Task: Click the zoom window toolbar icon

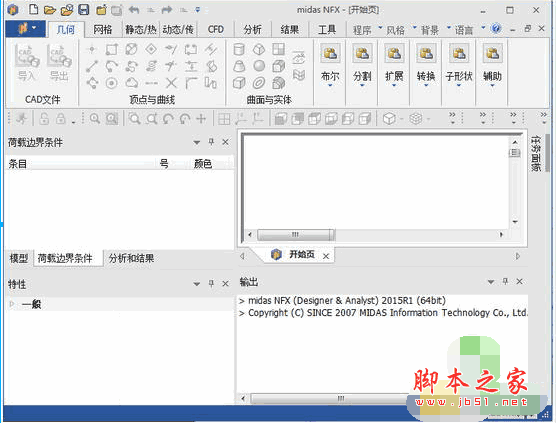Action: tap(112, 118)
